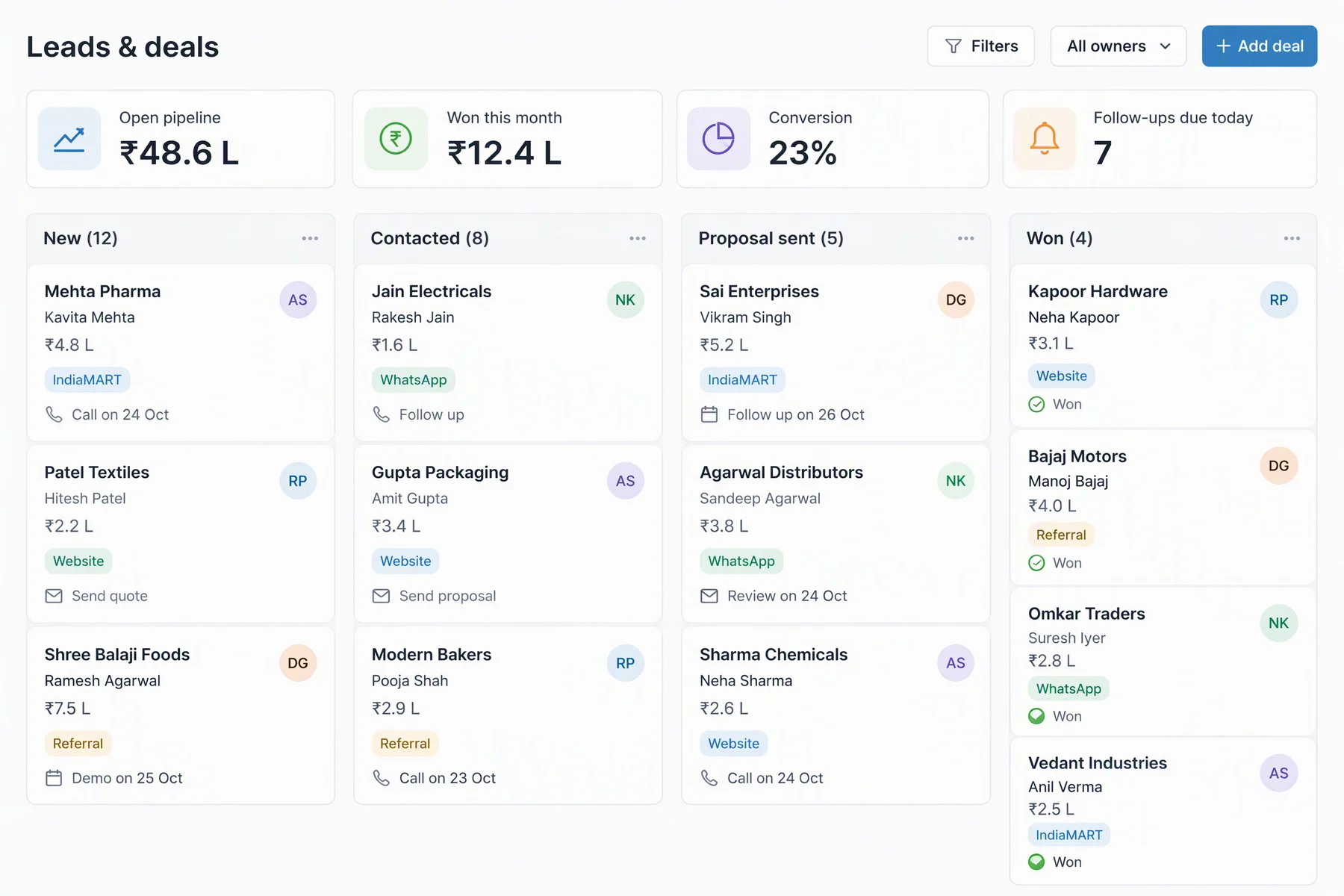
Task: Click the rupee icon beside Won this month
Action: (396, 139)
